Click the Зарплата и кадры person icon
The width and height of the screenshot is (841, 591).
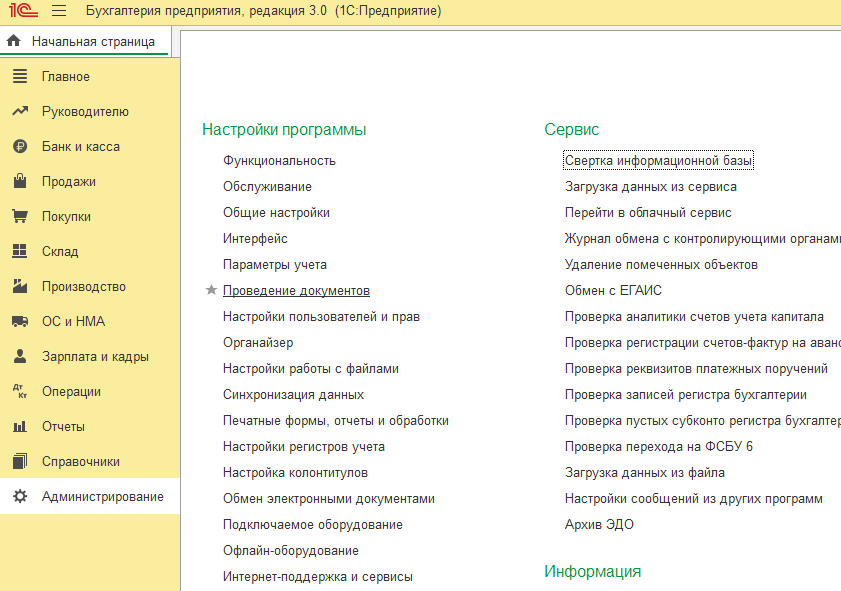pyautogui.click(x=20, y=356)
